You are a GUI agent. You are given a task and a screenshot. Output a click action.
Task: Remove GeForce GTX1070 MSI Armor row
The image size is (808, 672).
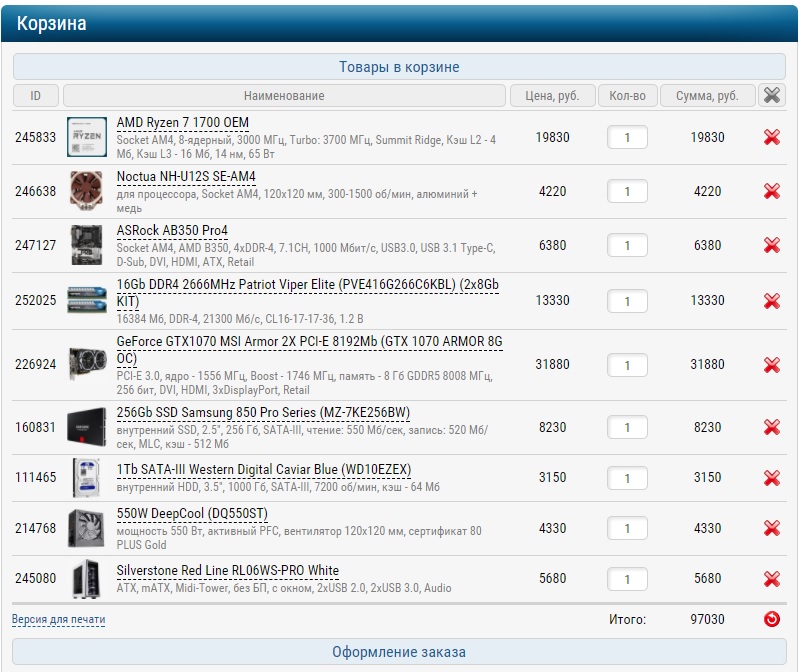pyautogui.click(x=771, y=365)
